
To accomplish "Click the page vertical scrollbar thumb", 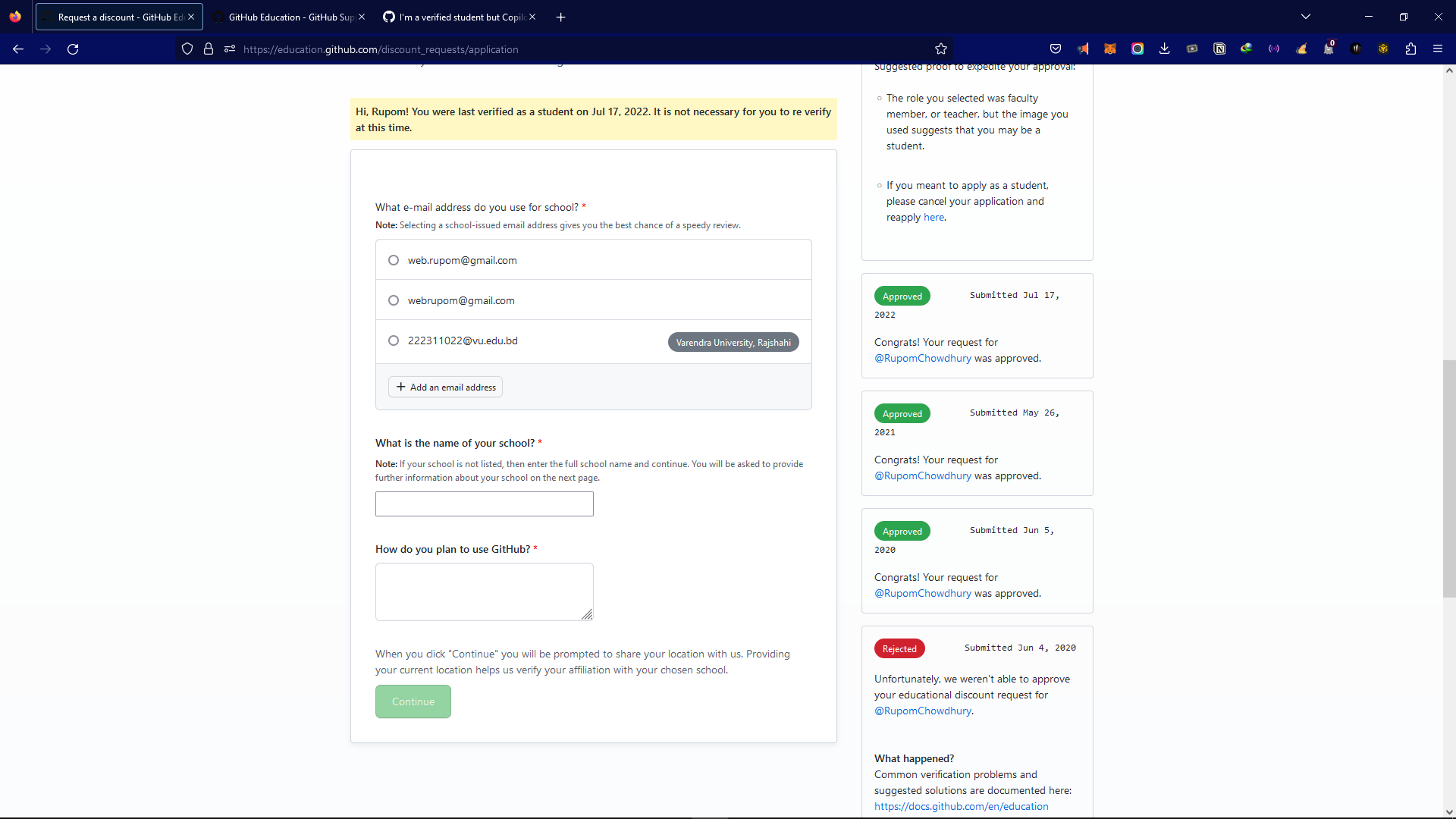I will click(1449, 479).
